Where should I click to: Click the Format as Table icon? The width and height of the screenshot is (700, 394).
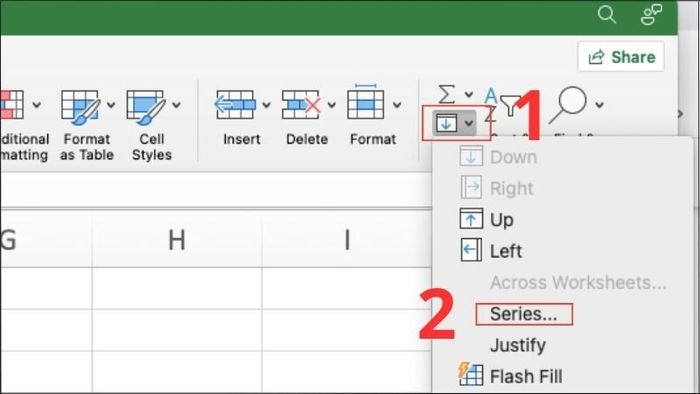(81, 107)
